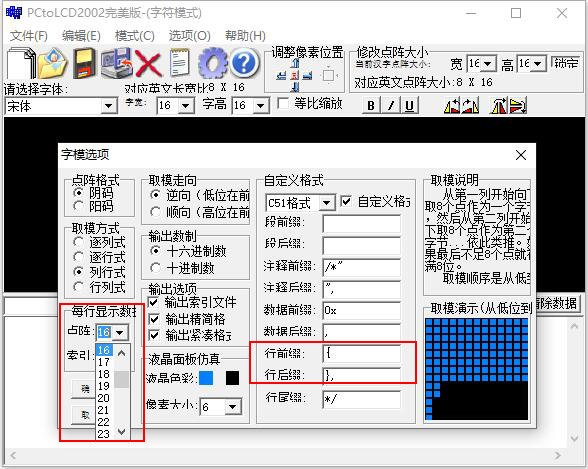The image size is (588, 469).
Task: Click the PCtoLCD2002 app icon in title bar
Action: coord(14,13)
